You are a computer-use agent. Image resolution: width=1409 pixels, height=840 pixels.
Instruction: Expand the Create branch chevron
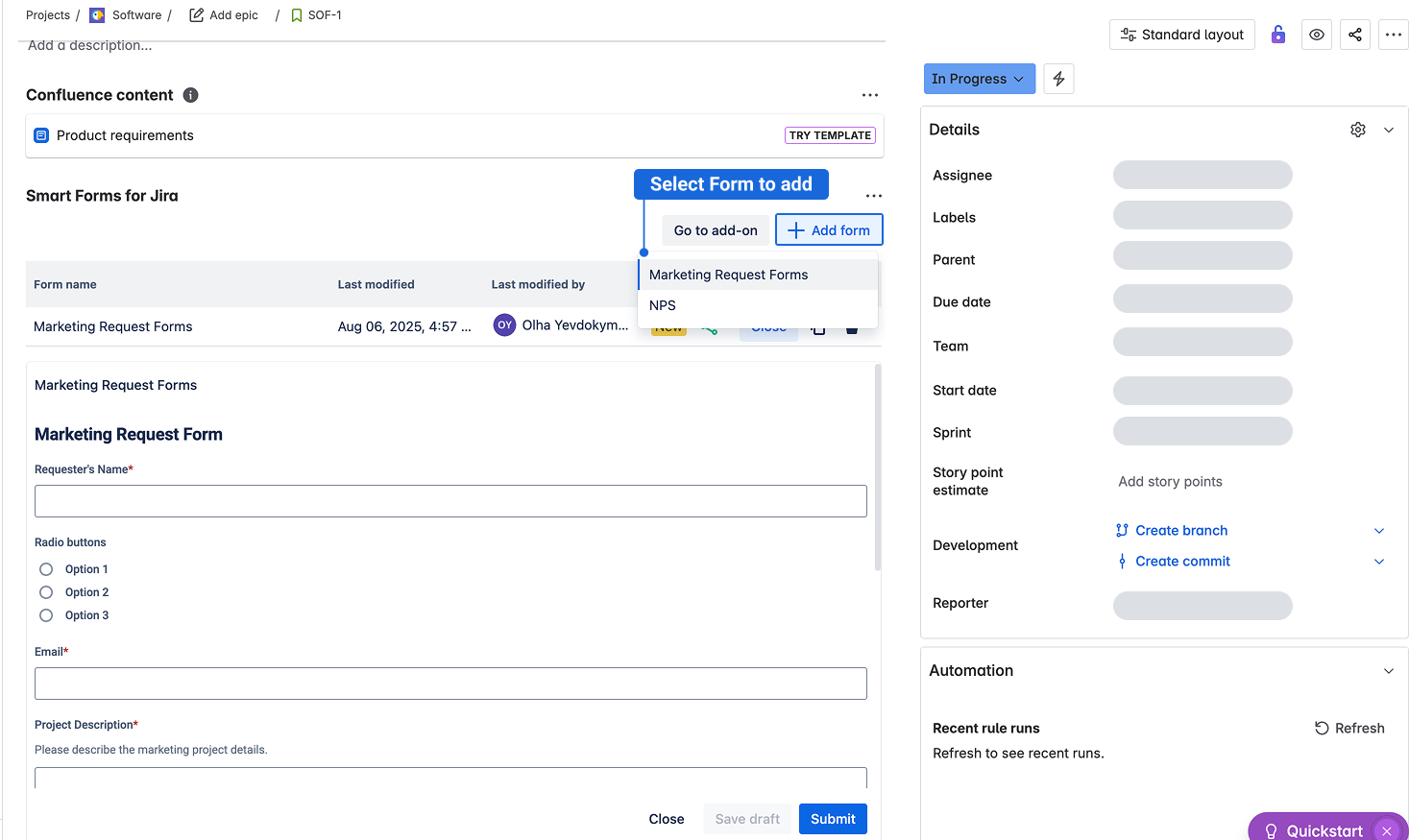(1378, 531)
